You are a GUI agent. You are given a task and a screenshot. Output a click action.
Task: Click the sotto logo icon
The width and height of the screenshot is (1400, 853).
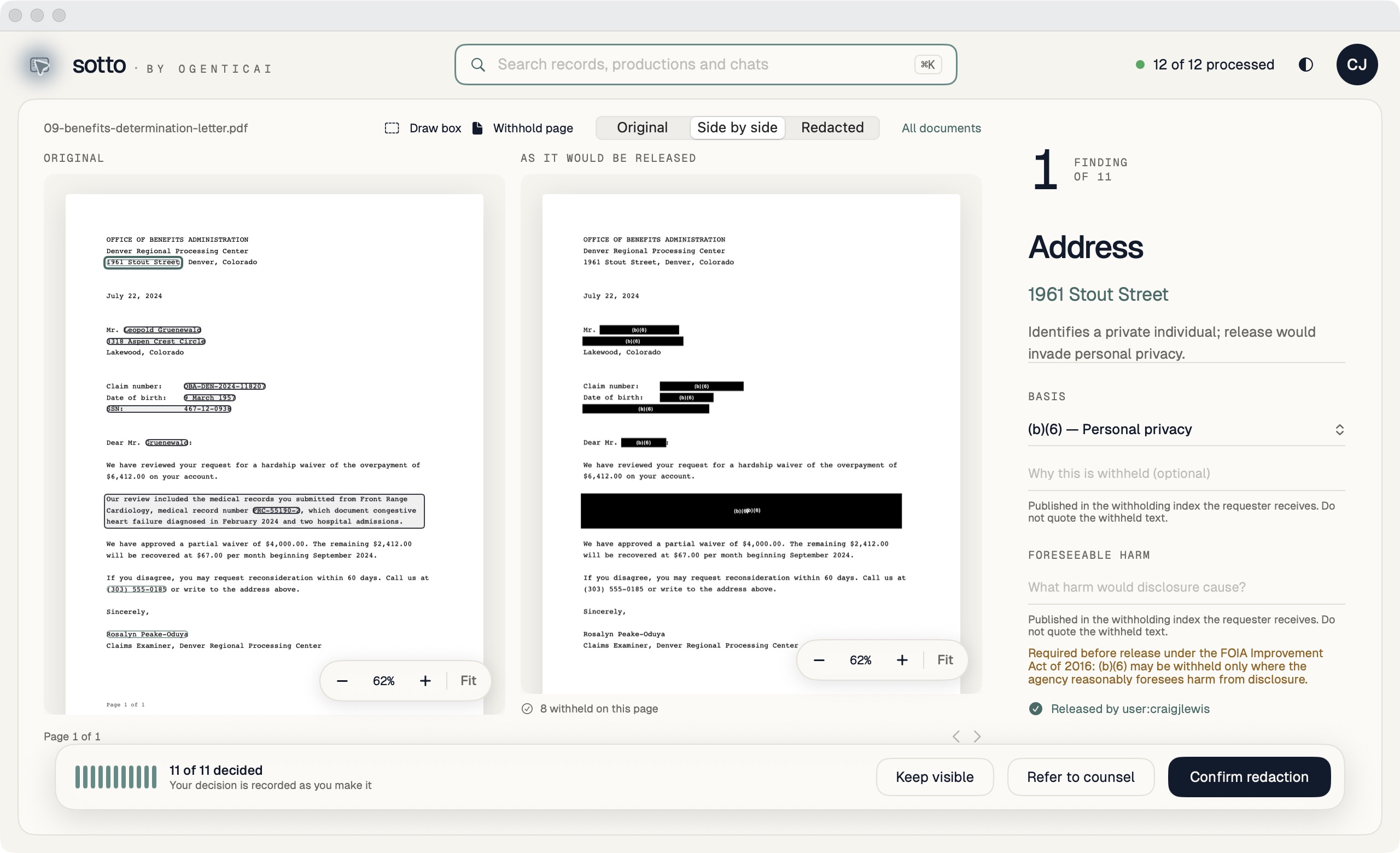click(39, 65)
